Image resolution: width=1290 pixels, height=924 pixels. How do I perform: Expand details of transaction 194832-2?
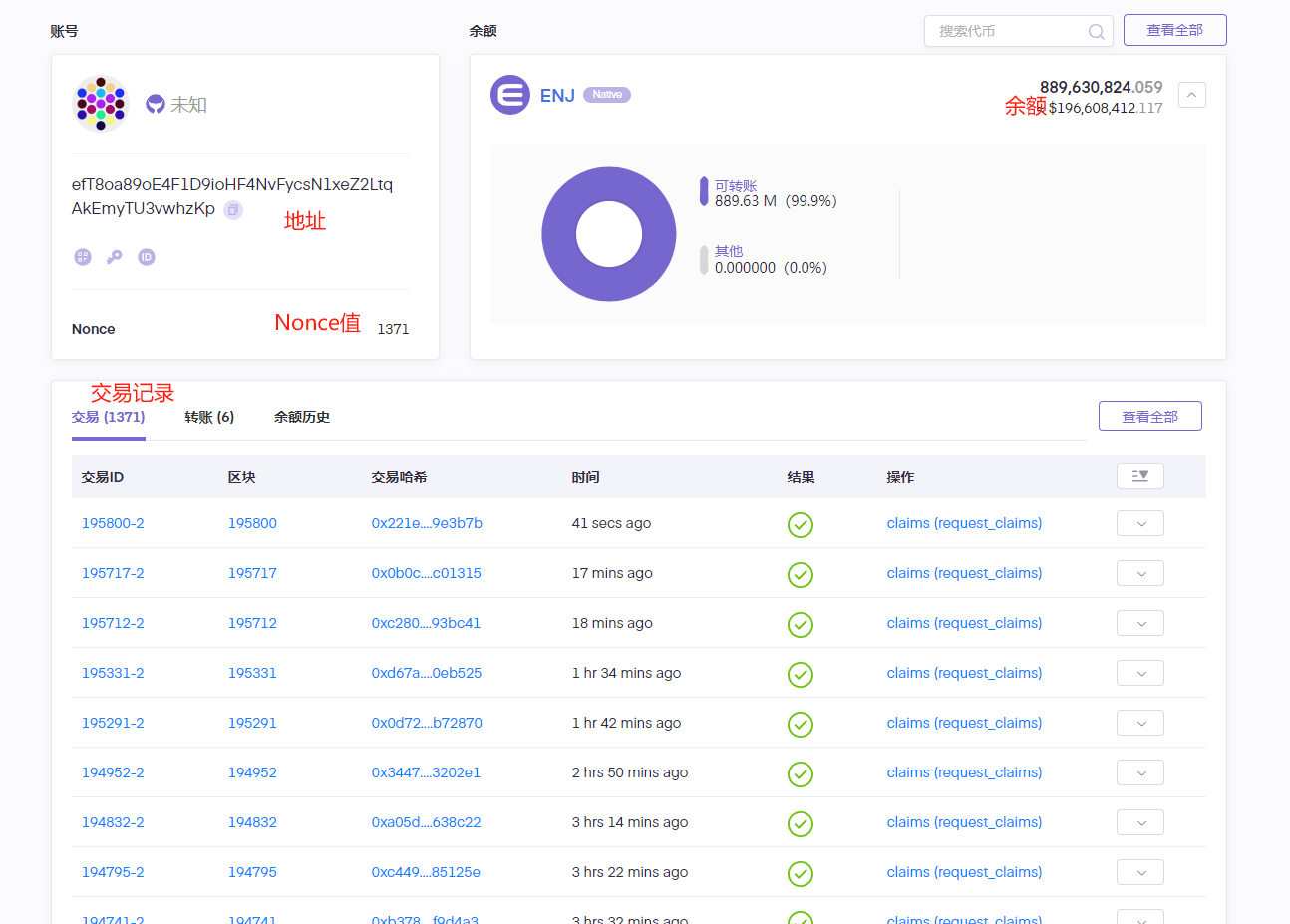coord(1139,822)
